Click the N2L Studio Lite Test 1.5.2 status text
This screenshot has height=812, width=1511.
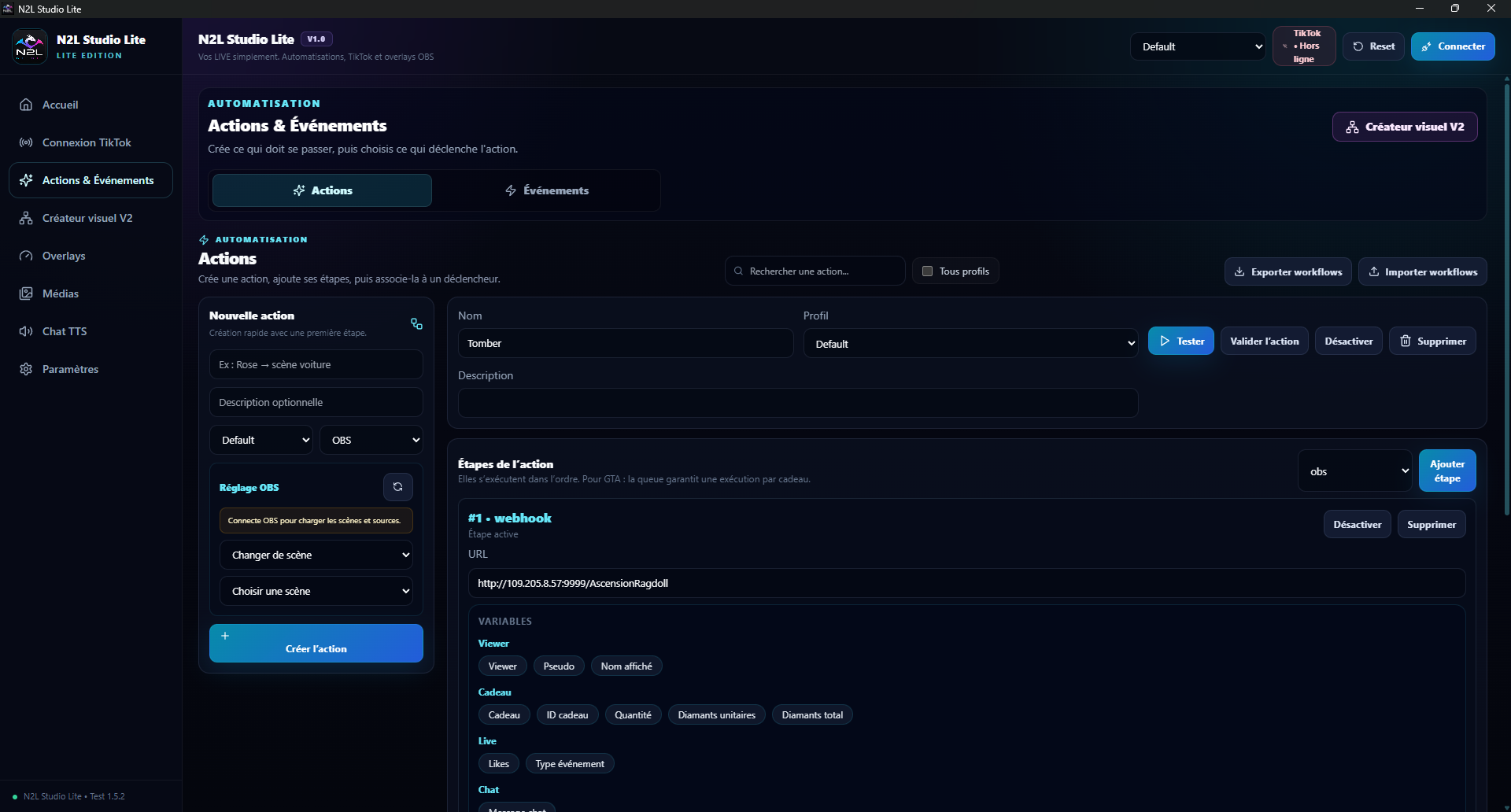74,796
